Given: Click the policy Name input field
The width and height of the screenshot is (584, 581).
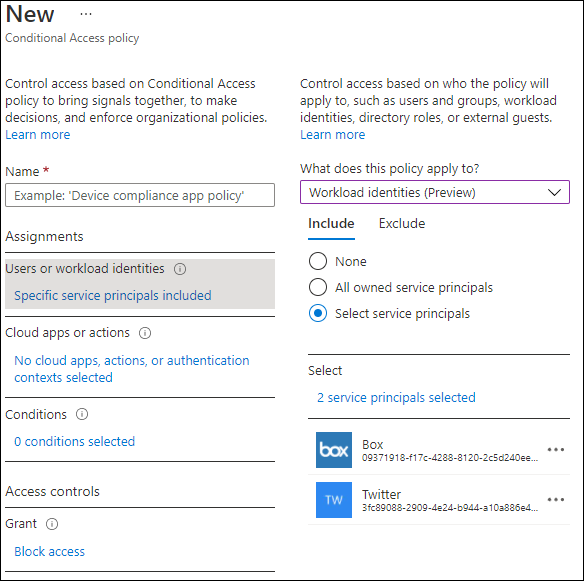Looking at the screenshot, I should (140, 195).
